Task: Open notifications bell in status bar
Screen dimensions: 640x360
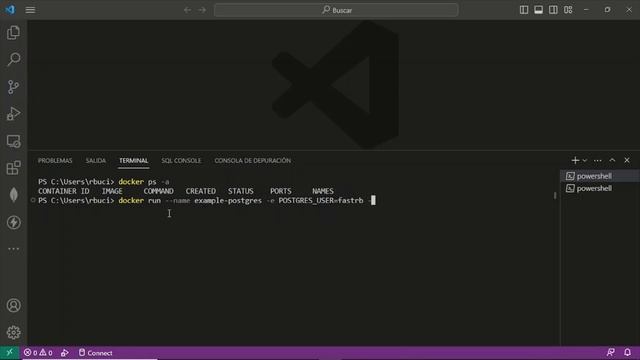Action: (627, 352)
